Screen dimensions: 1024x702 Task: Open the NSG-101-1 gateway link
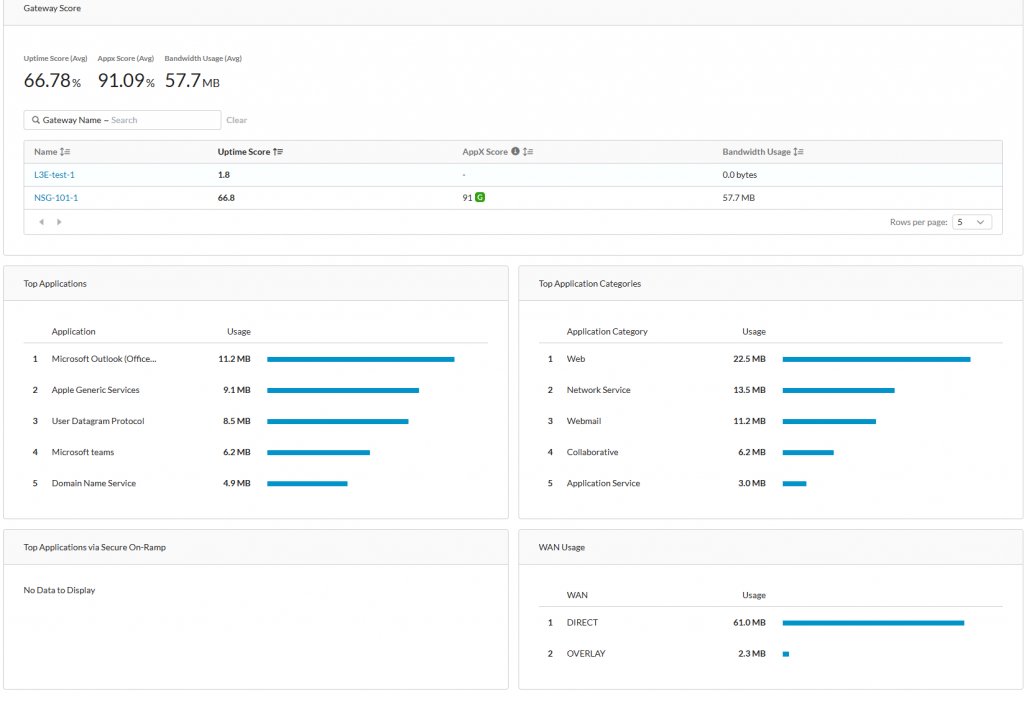pyautogui.click(x=56, y=198)
